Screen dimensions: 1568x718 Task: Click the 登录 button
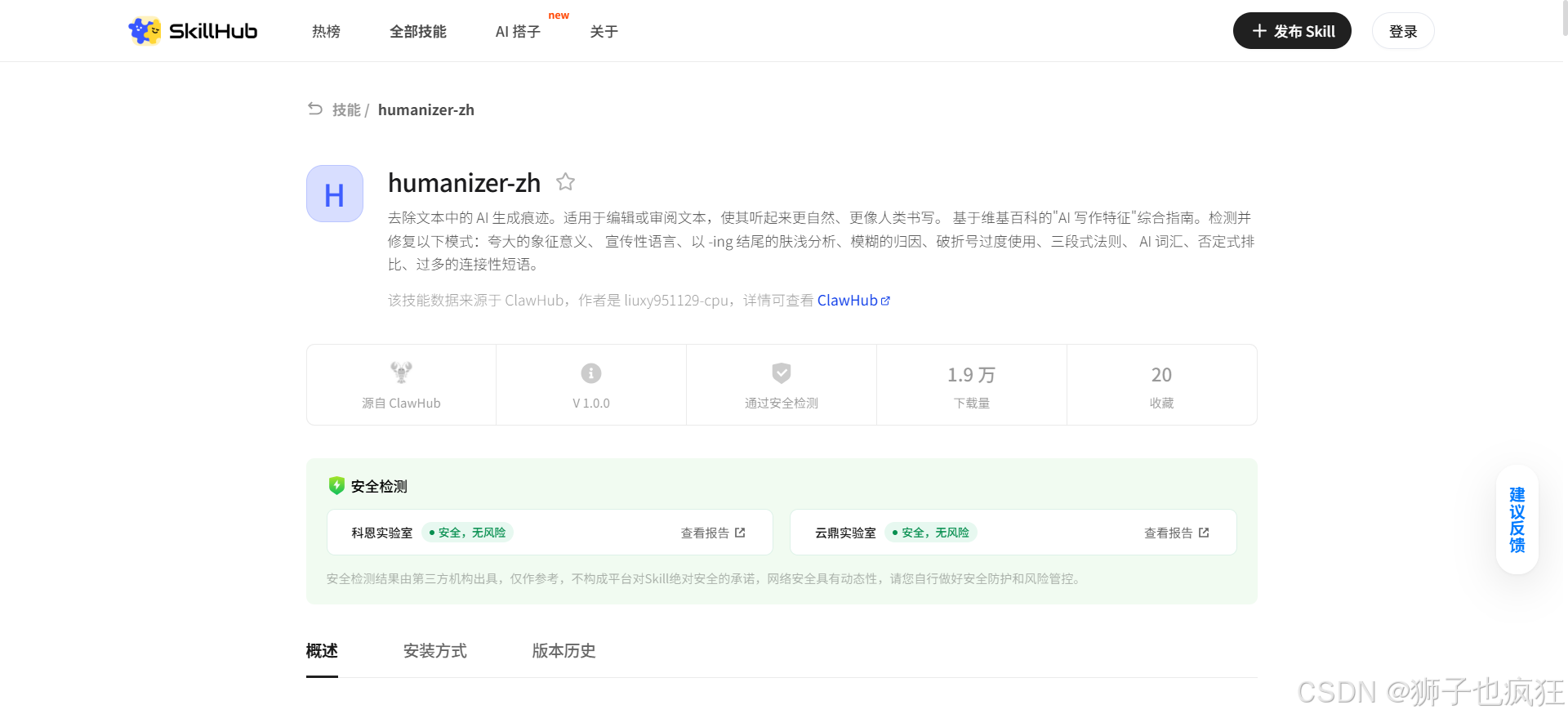pos(1403,31)
